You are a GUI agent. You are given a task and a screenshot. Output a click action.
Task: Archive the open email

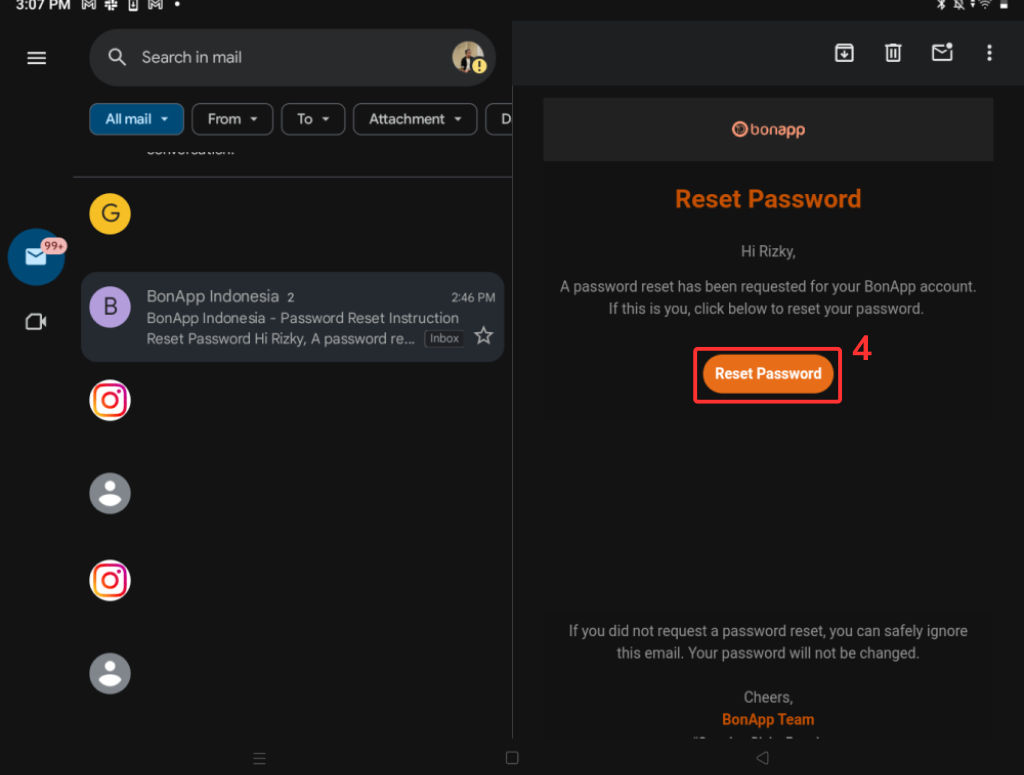844,53
